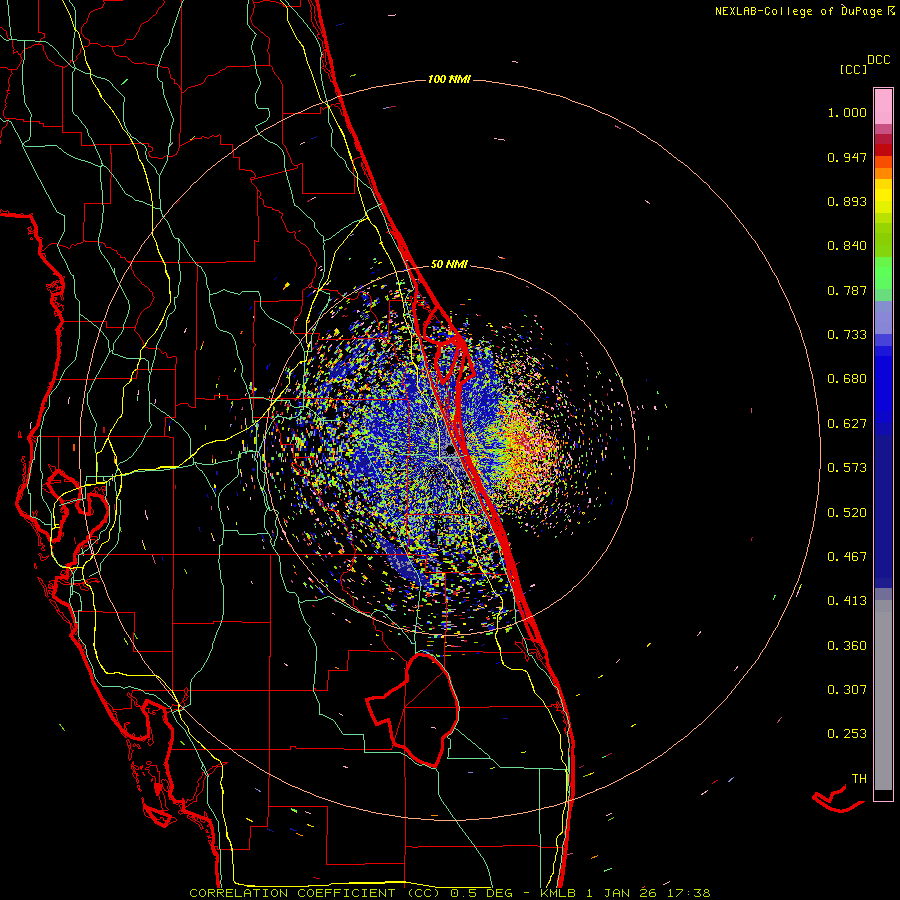Click the 0.253 scale value
The width and height of the screenshot is (900, 900).
point(847,734)
